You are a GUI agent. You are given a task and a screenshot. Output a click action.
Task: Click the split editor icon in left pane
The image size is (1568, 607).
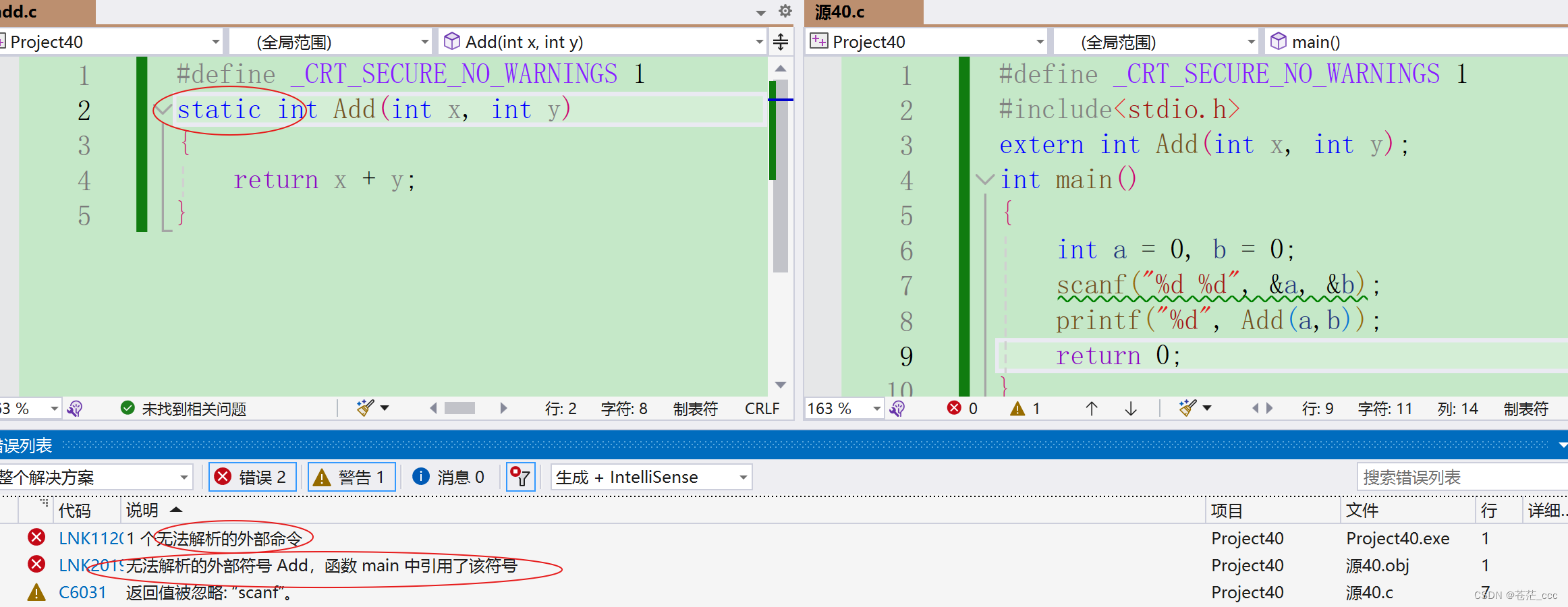[x=781, y=42]
